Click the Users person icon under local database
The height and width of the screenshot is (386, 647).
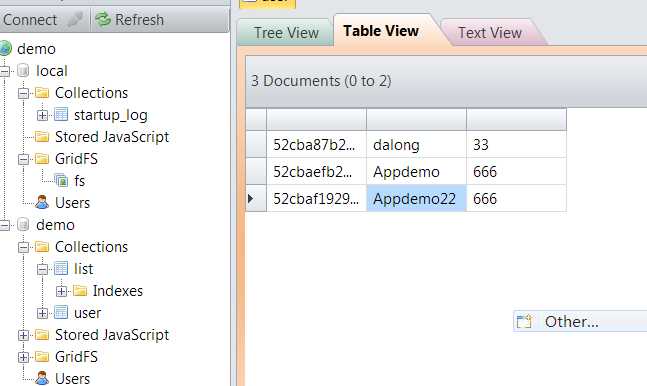[42, 203]
